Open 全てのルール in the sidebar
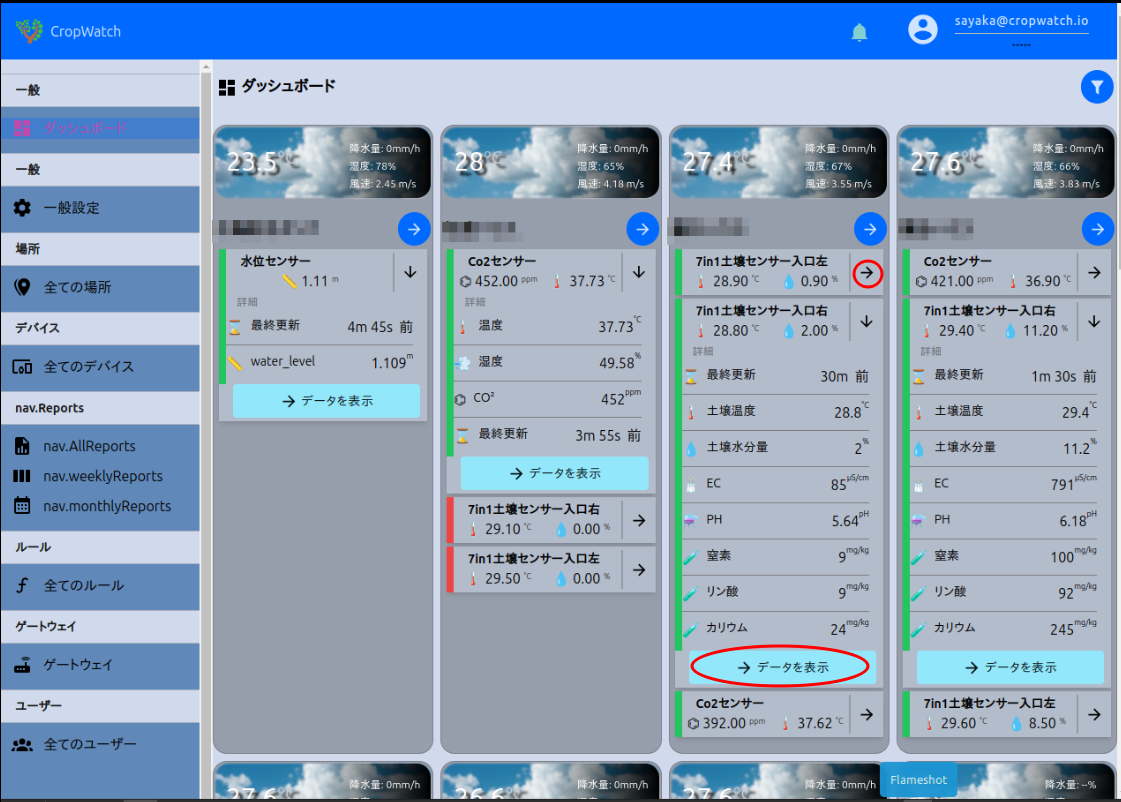 pyautogui.click(x=84, y=586)
